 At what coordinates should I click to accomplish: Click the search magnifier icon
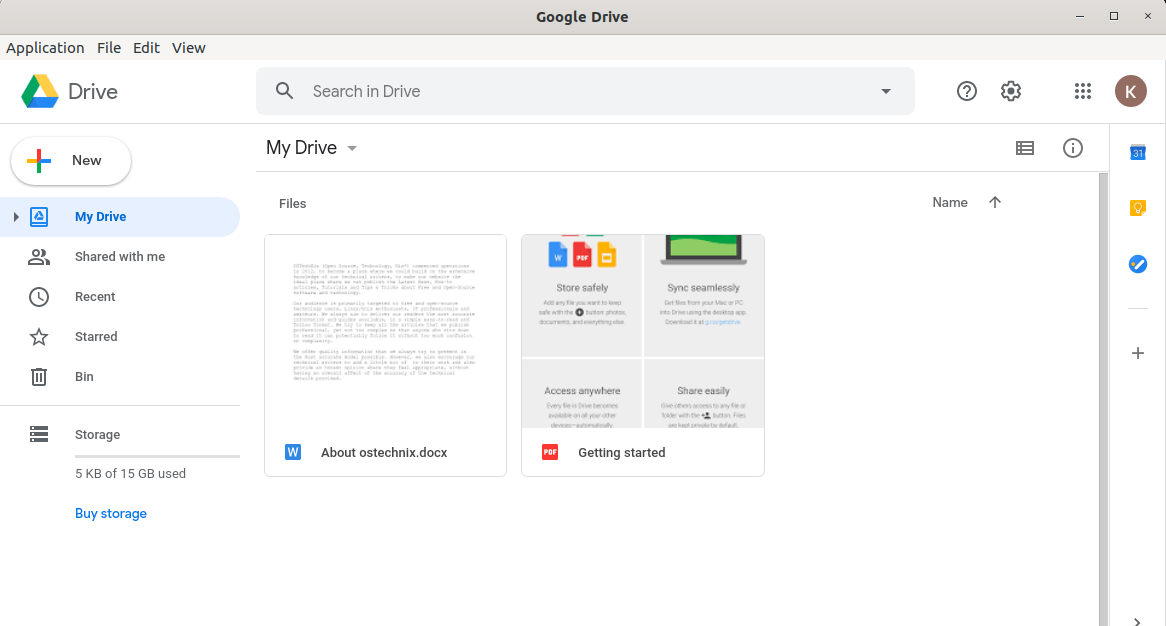284,91
